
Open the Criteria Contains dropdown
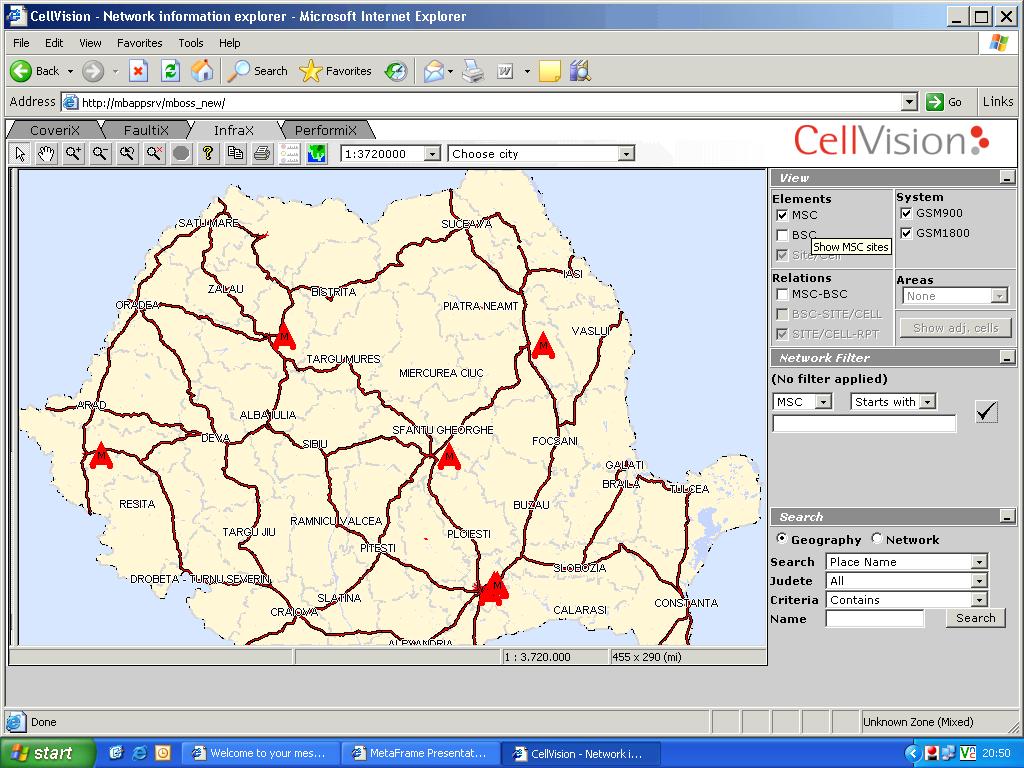tap(978, 600)
